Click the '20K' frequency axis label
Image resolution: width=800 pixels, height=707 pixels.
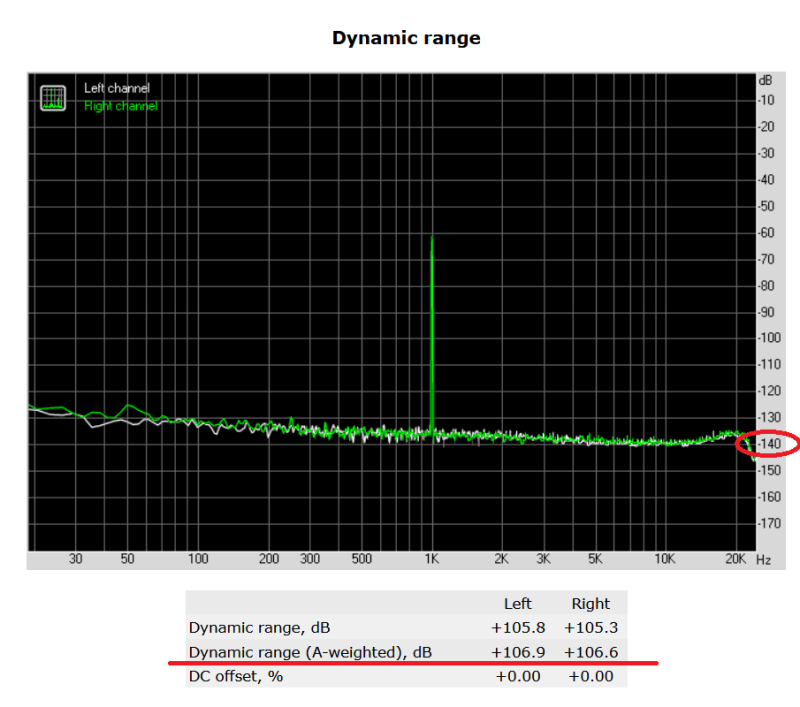736,560
